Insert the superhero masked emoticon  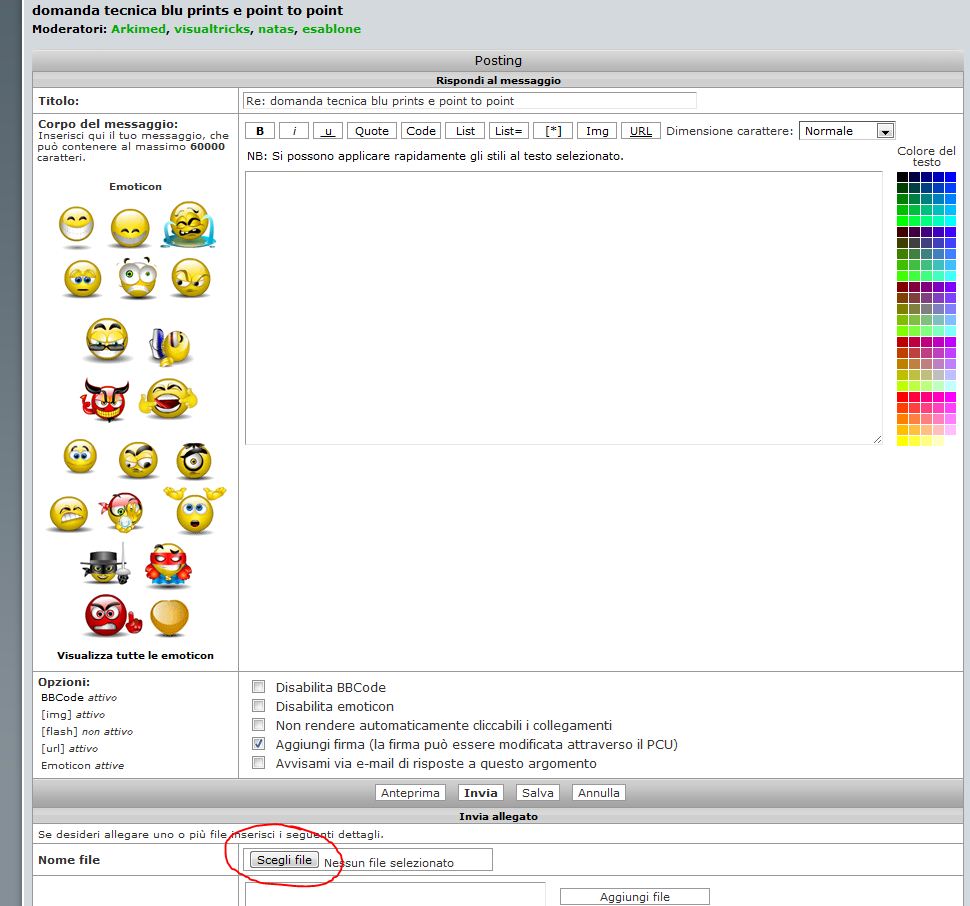click(x=168, y=565)
